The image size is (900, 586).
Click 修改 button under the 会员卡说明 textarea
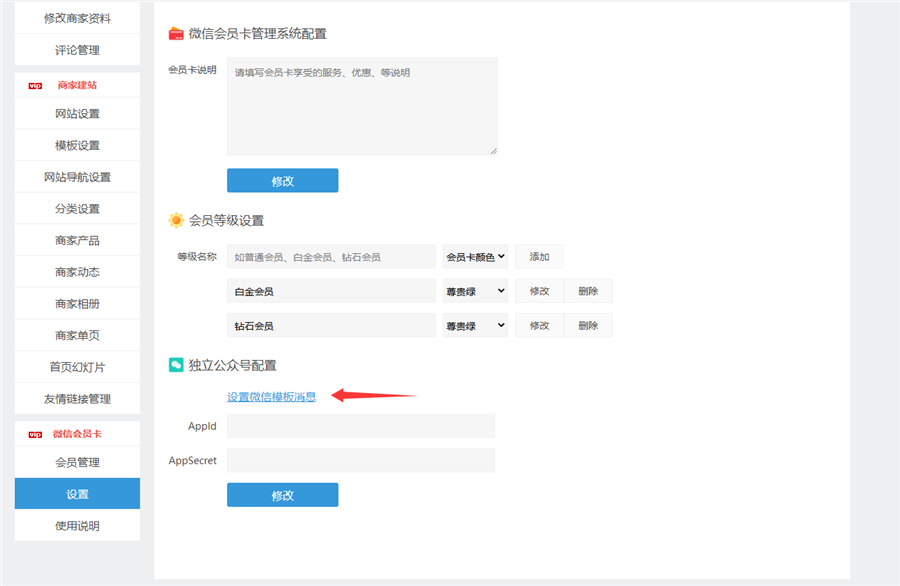(282, 181)
